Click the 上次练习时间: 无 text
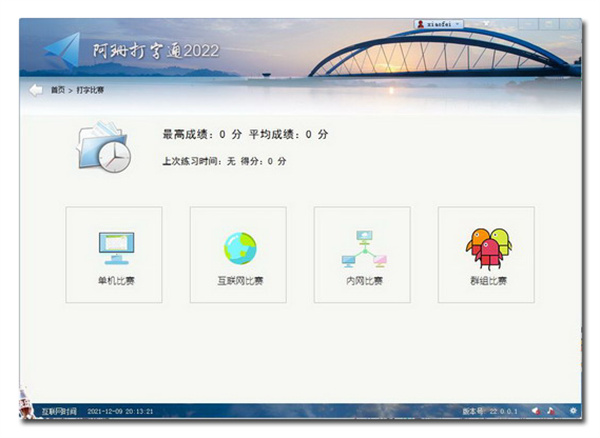Image resolution: width=600 pixels, height=438 pixels. click(x=199, y=161)
